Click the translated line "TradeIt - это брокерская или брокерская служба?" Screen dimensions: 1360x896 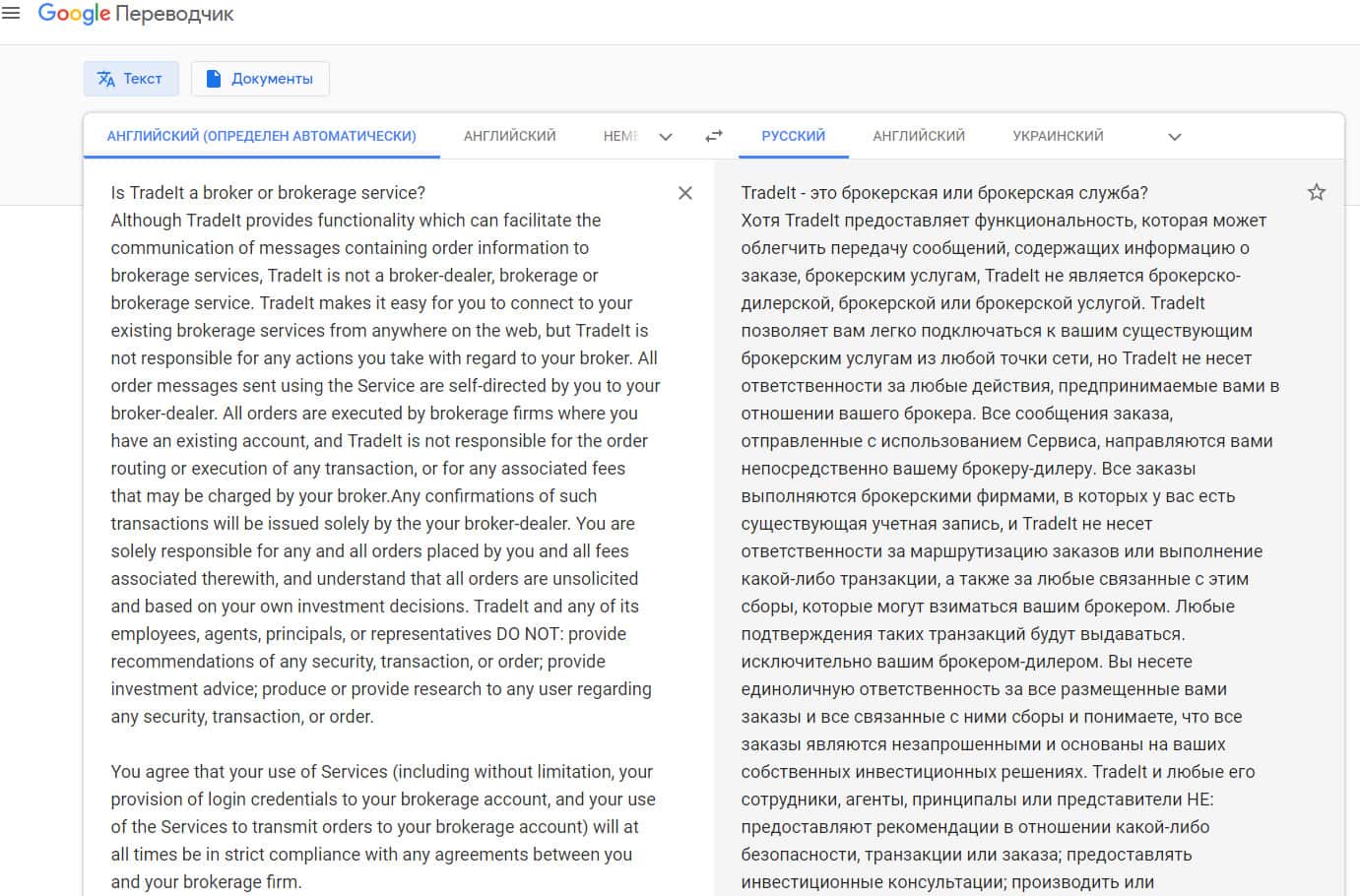pos(944,193)
